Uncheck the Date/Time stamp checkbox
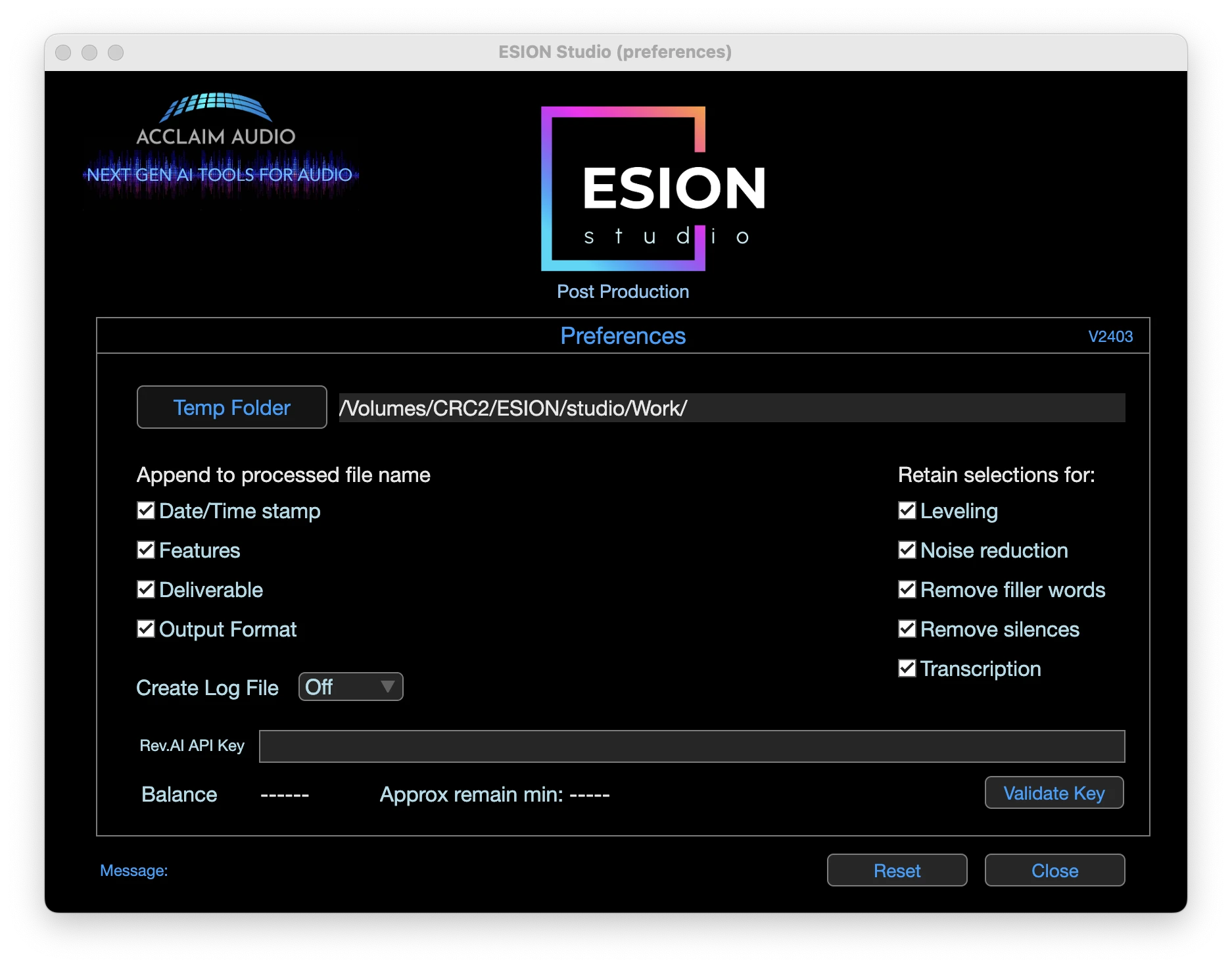Screen dimensions: 1232x968 tap(146, 511)
